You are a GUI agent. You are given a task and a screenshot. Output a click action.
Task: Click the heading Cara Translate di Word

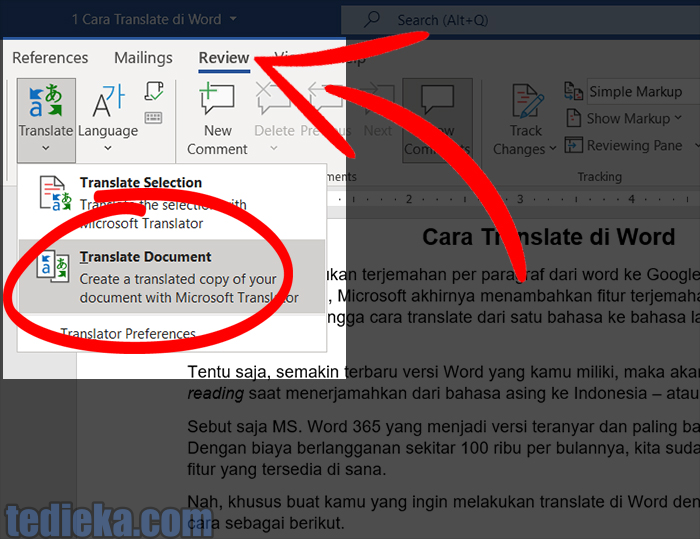(549, 237)
